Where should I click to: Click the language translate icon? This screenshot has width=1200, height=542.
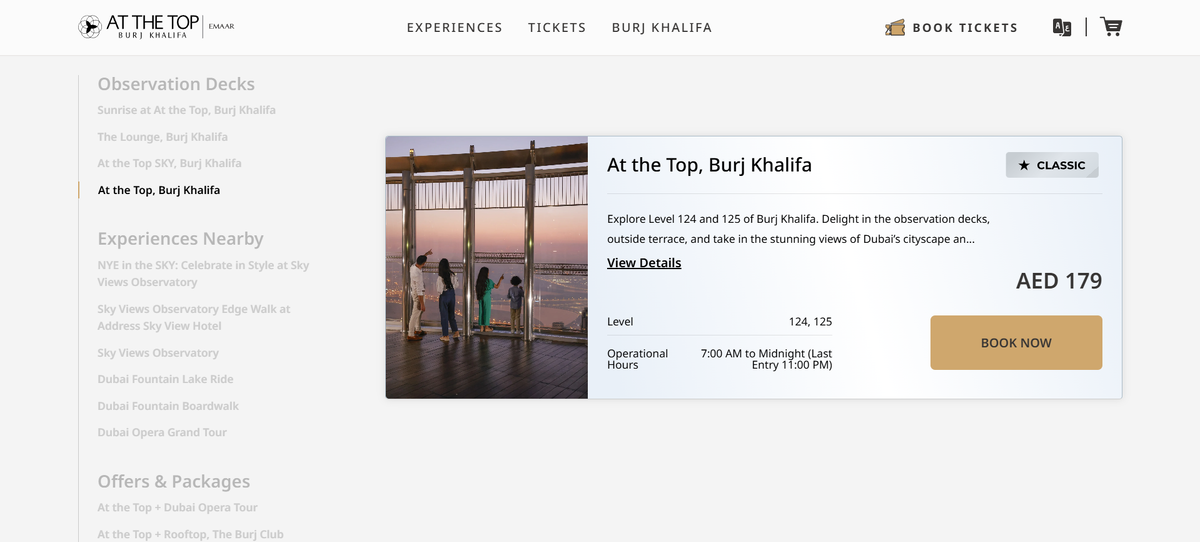pos(1062,27)
